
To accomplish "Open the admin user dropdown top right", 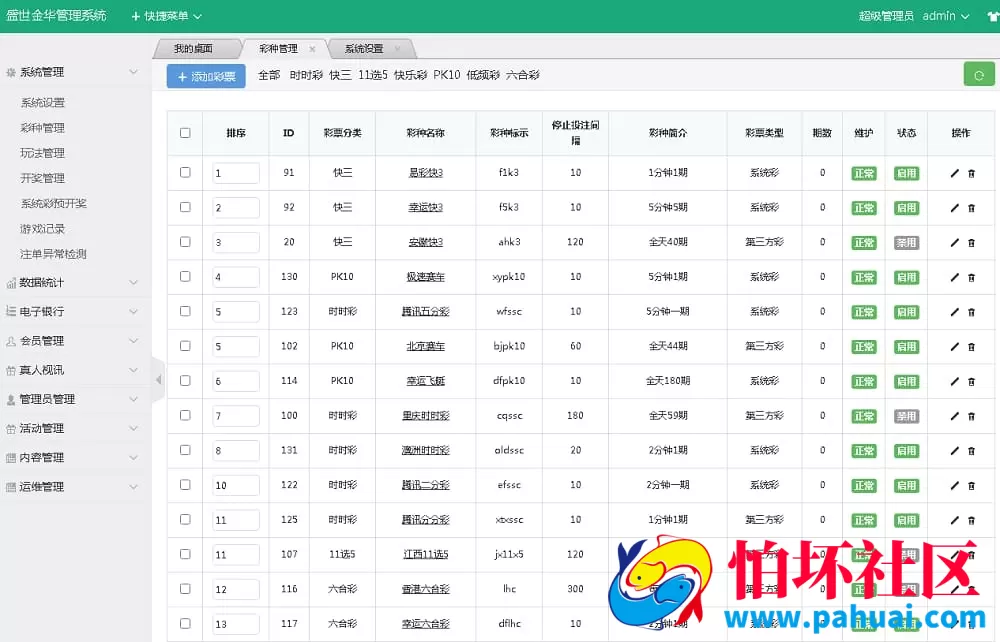I will point(940,16).
